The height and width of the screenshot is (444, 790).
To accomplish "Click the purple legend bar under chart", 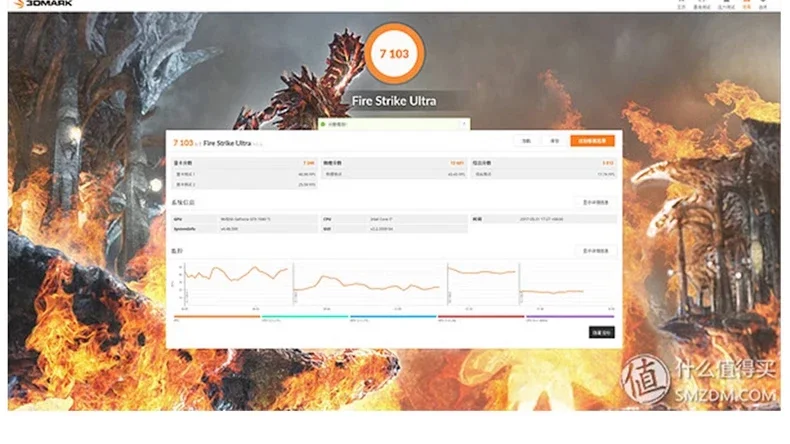I will point(569,317).
